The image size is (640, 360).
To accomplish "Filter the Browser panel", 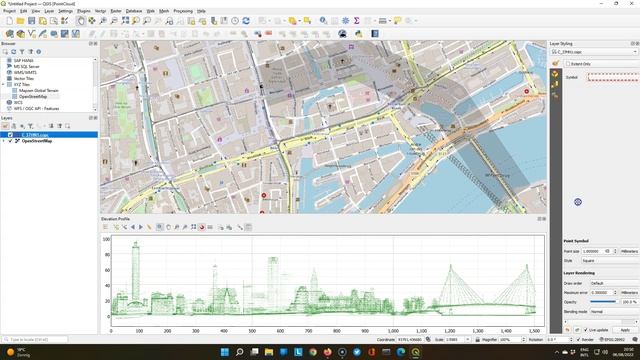I will click(x=22, y=52).
